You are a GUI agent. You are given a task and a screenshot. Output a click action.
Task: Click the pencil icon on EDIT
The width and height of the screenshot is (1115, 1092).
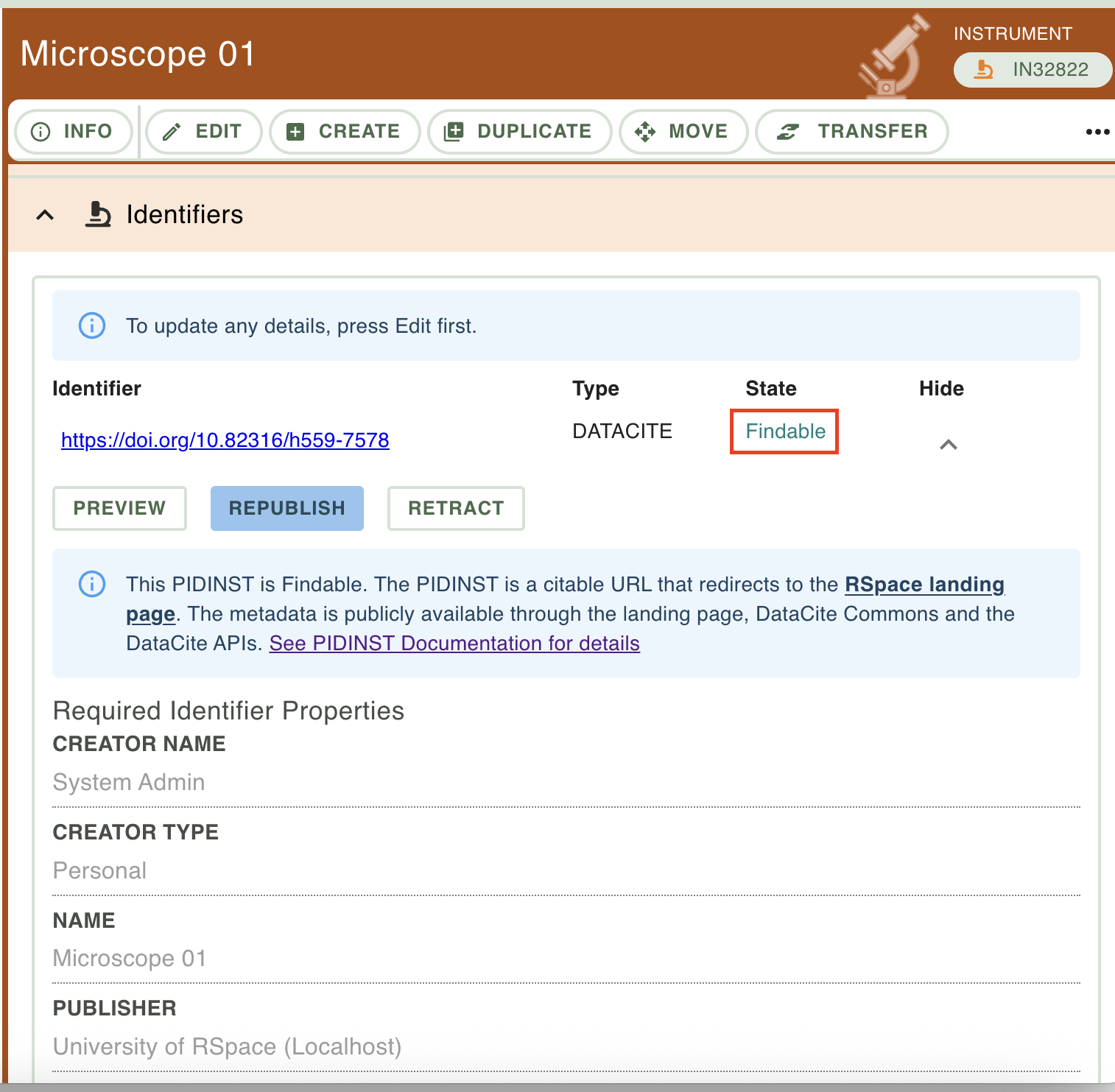pyautogui.click(x=172, y=133)
